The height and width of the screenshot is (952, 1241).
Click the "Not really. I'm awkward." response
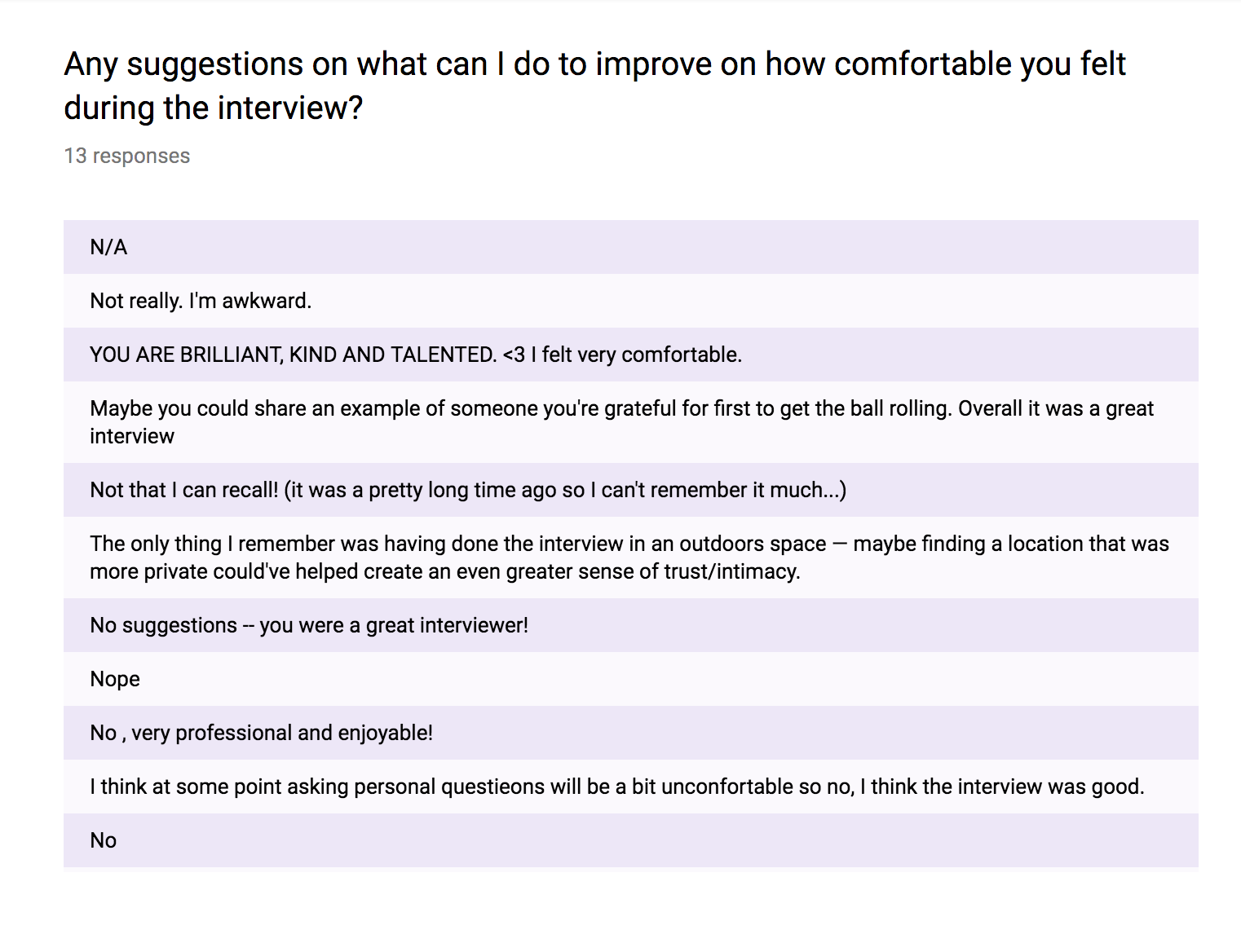click(x=201, y=301)
